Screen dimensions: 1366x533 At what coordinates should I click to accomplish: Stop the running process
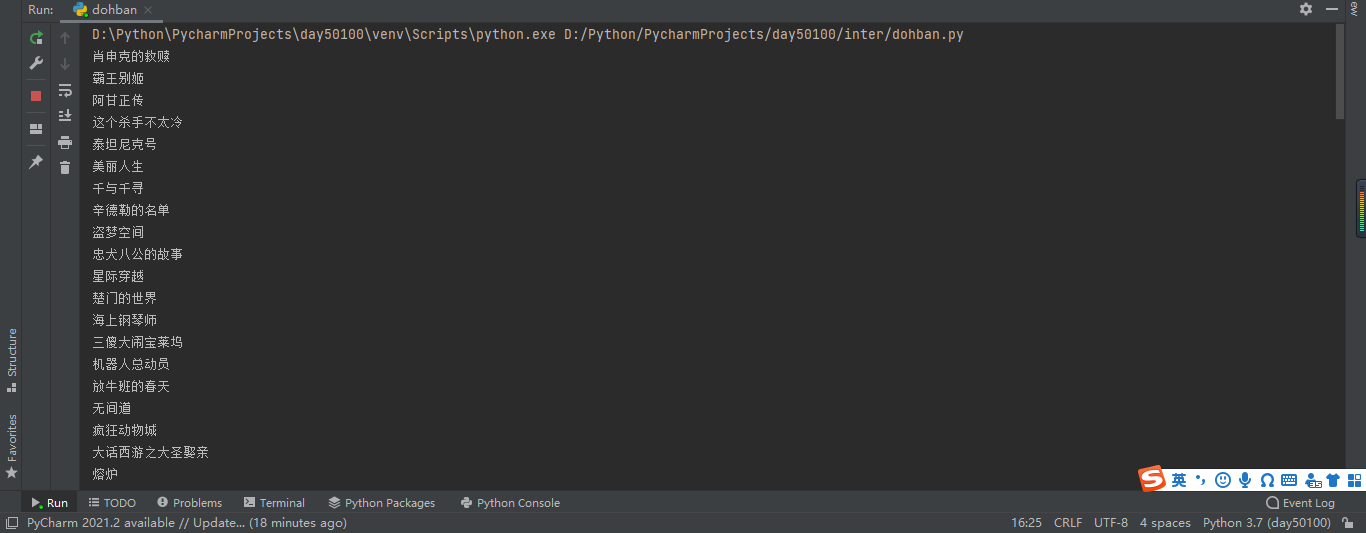(36, 96)
